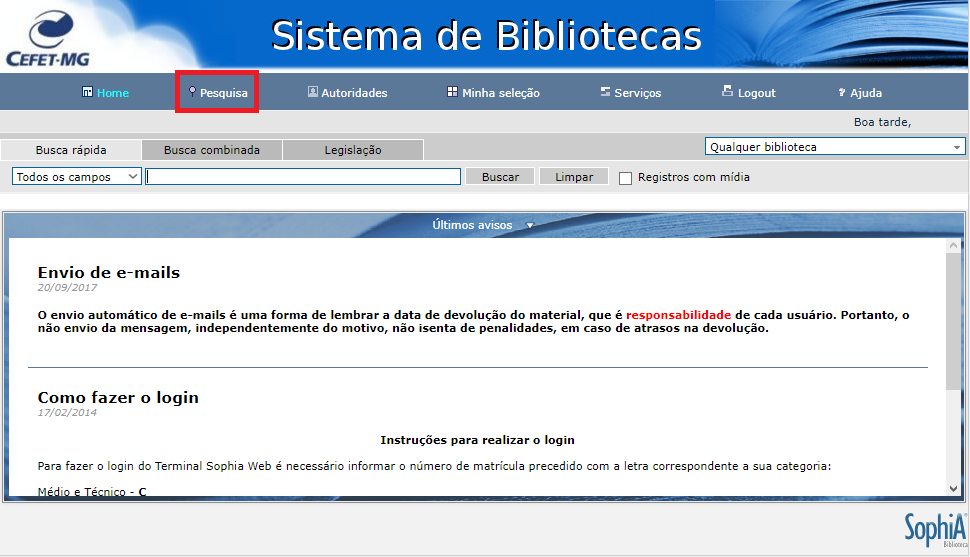Click notices scrollbar up arrow

[x=953, y=246]
